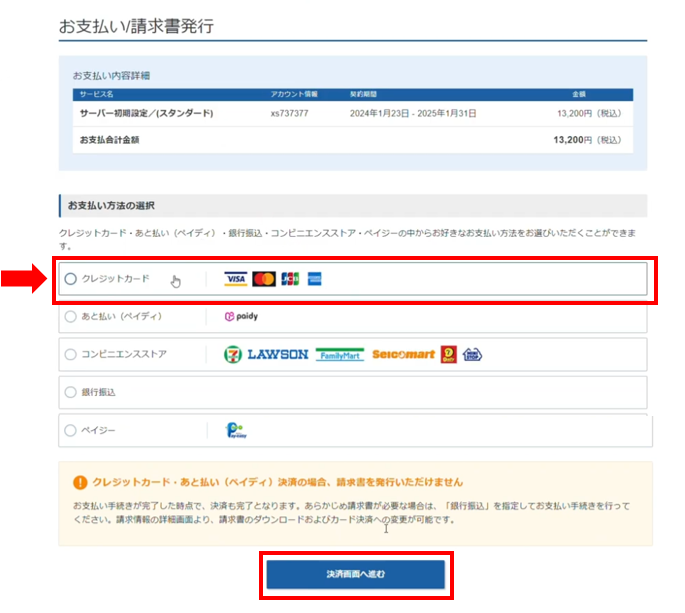Click the サーバー初期設定 service row
Screen dimensions: 685x613
146,113
